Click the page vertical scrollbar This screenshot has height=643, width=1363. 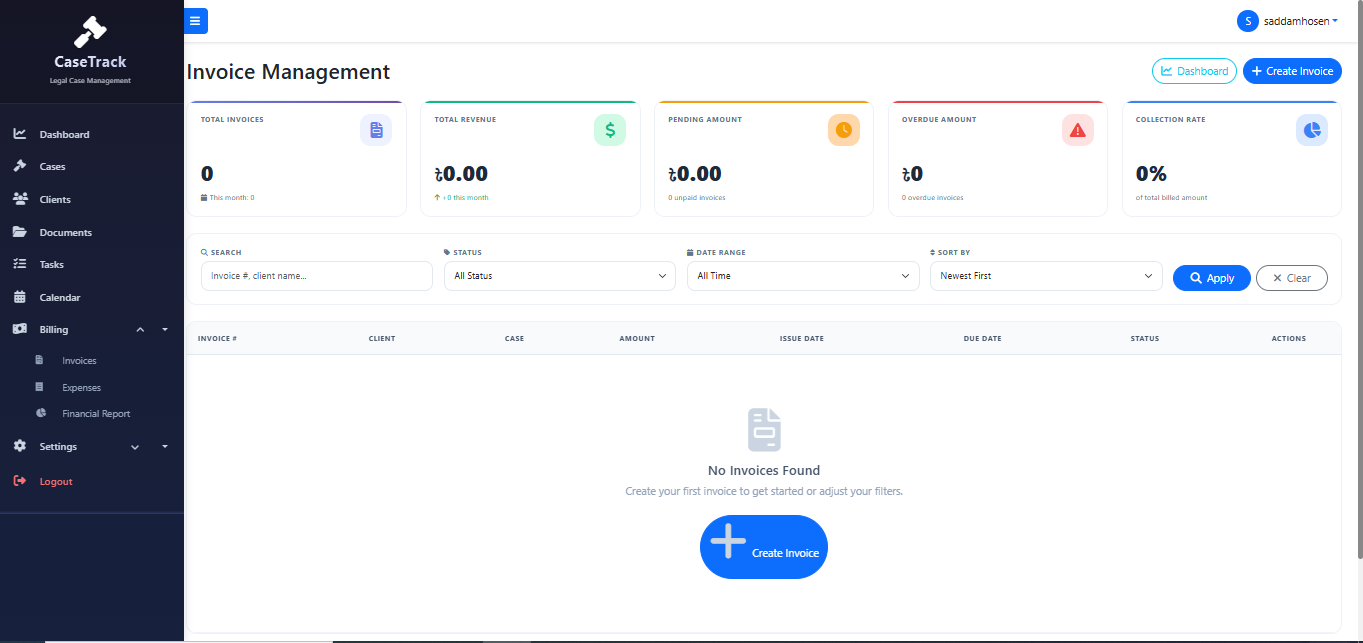(x=1359, y=280)
